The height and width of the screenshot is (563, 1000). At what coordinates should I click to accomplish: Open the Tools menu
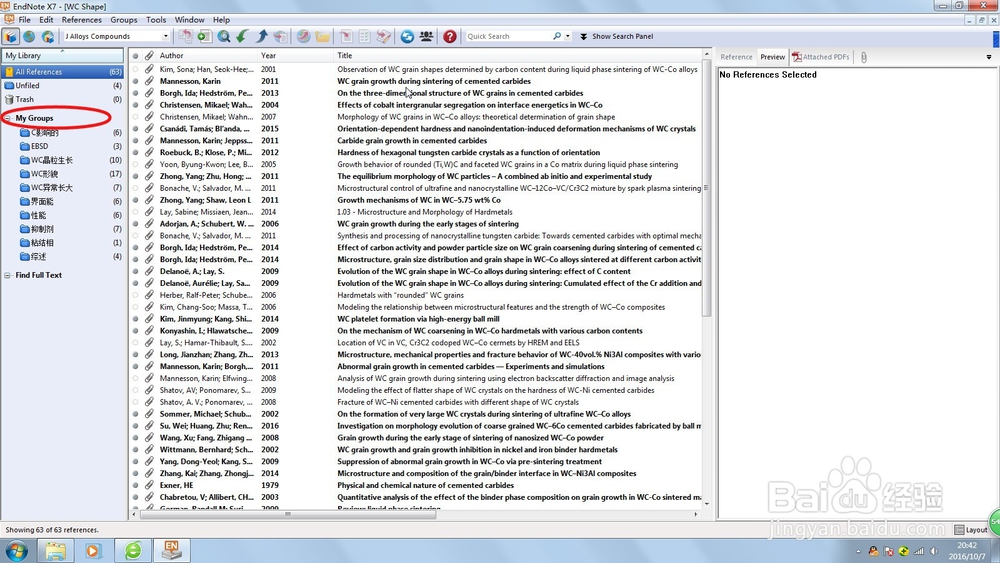click(156, 20)
